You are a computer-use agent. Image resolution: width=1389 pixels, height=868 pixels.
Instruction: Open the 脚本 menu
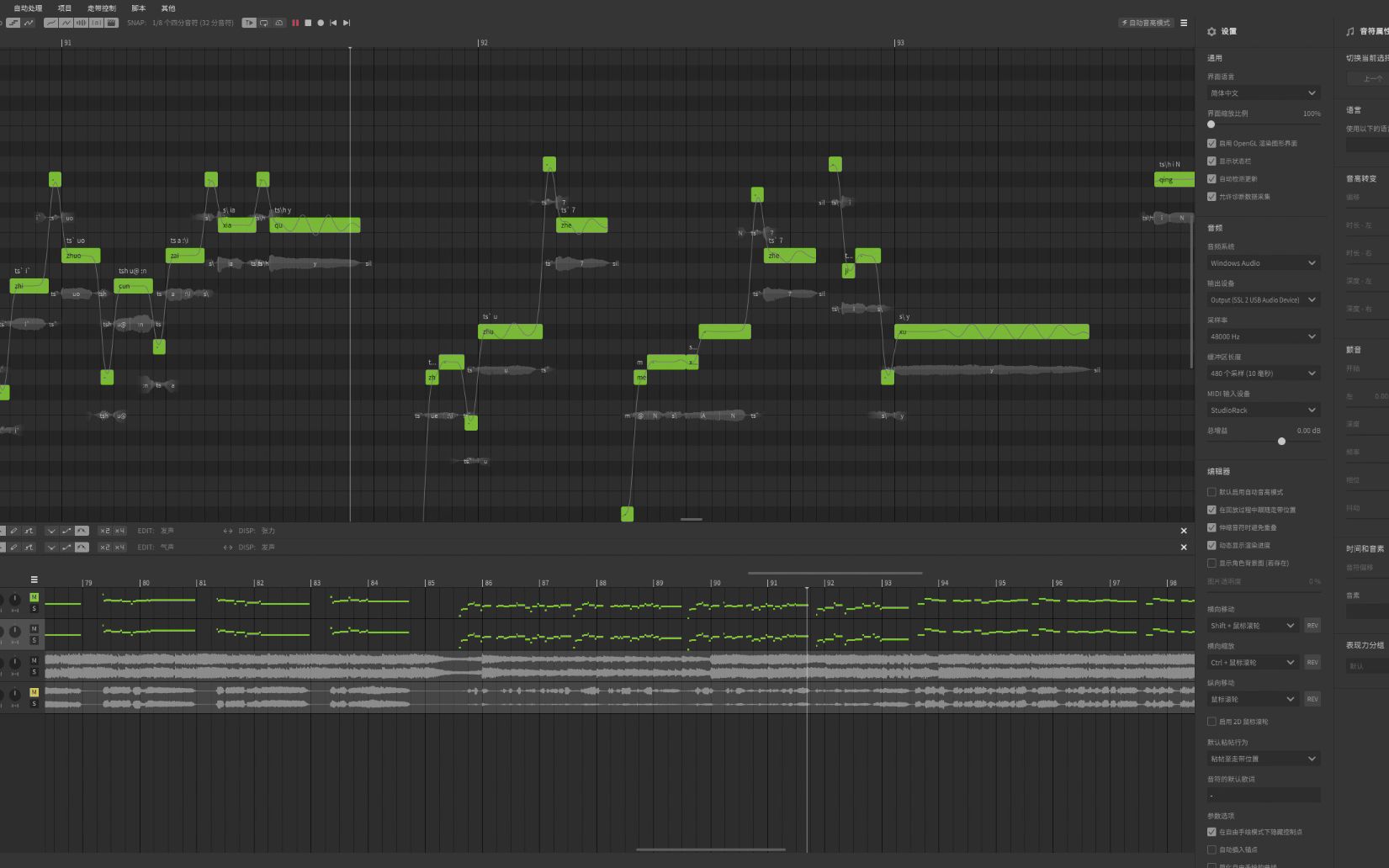(x=139, y=8)
